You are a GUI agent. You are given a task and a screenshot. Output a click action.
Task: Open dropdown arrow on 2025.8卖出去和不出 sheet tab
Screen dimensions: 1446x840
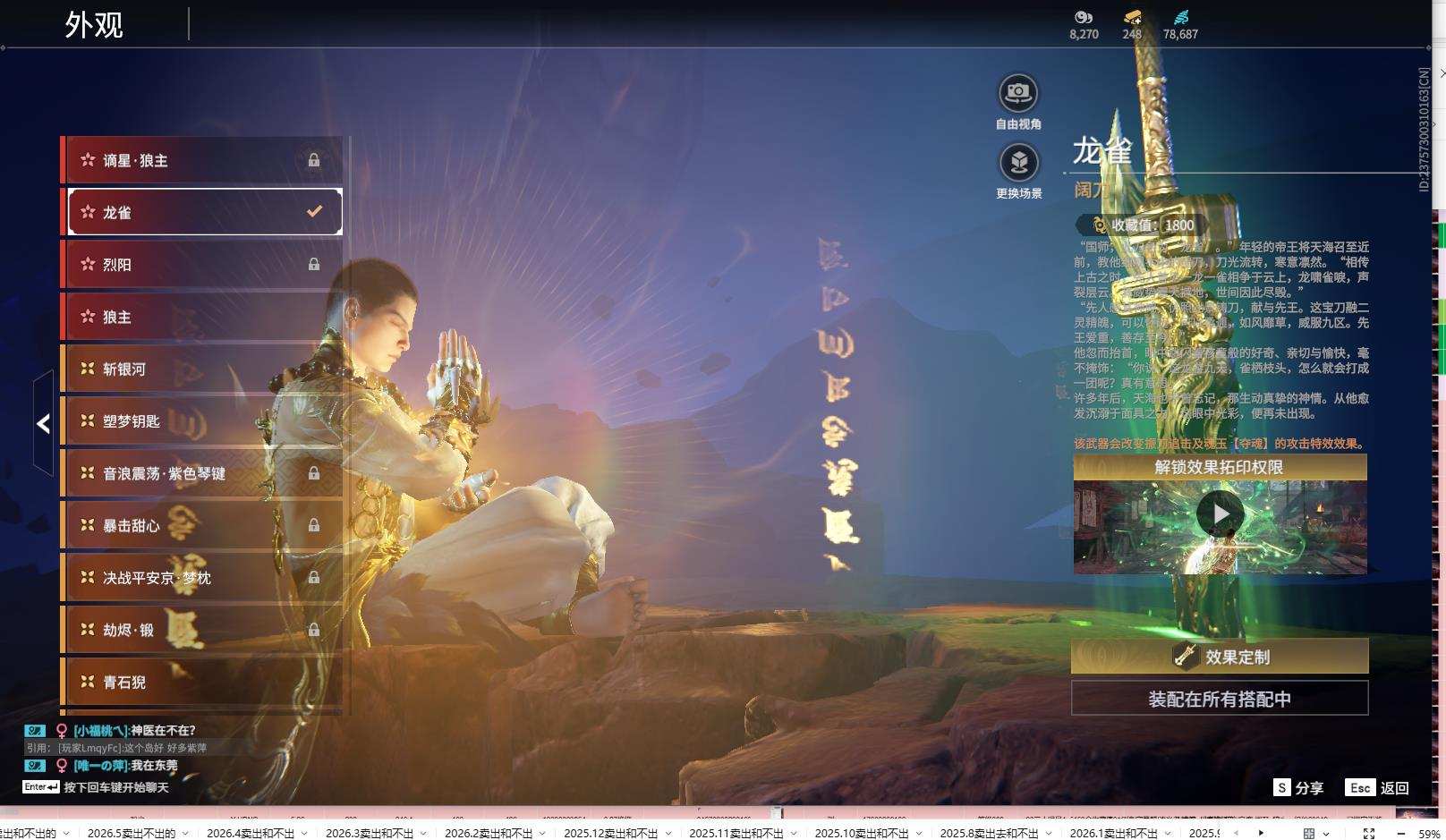pyautogui.click(x=1048, y=833)
